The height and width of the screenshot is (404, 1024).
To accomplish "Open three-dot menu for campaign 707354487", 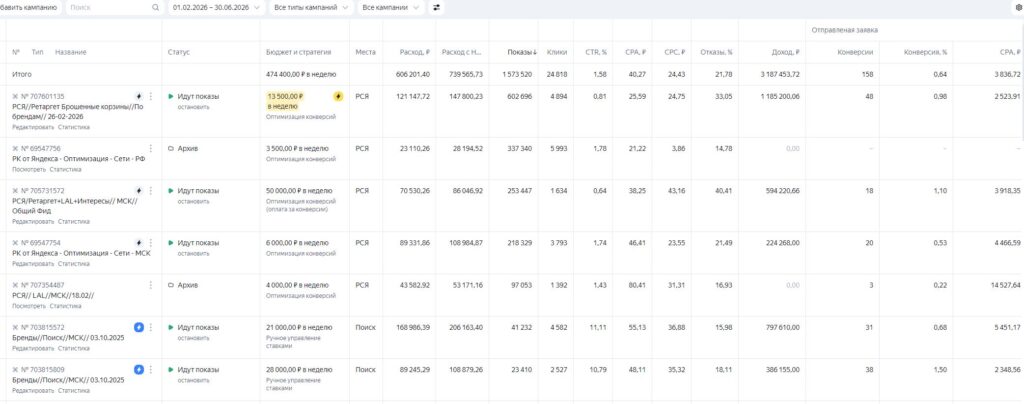I will (151, 285).
